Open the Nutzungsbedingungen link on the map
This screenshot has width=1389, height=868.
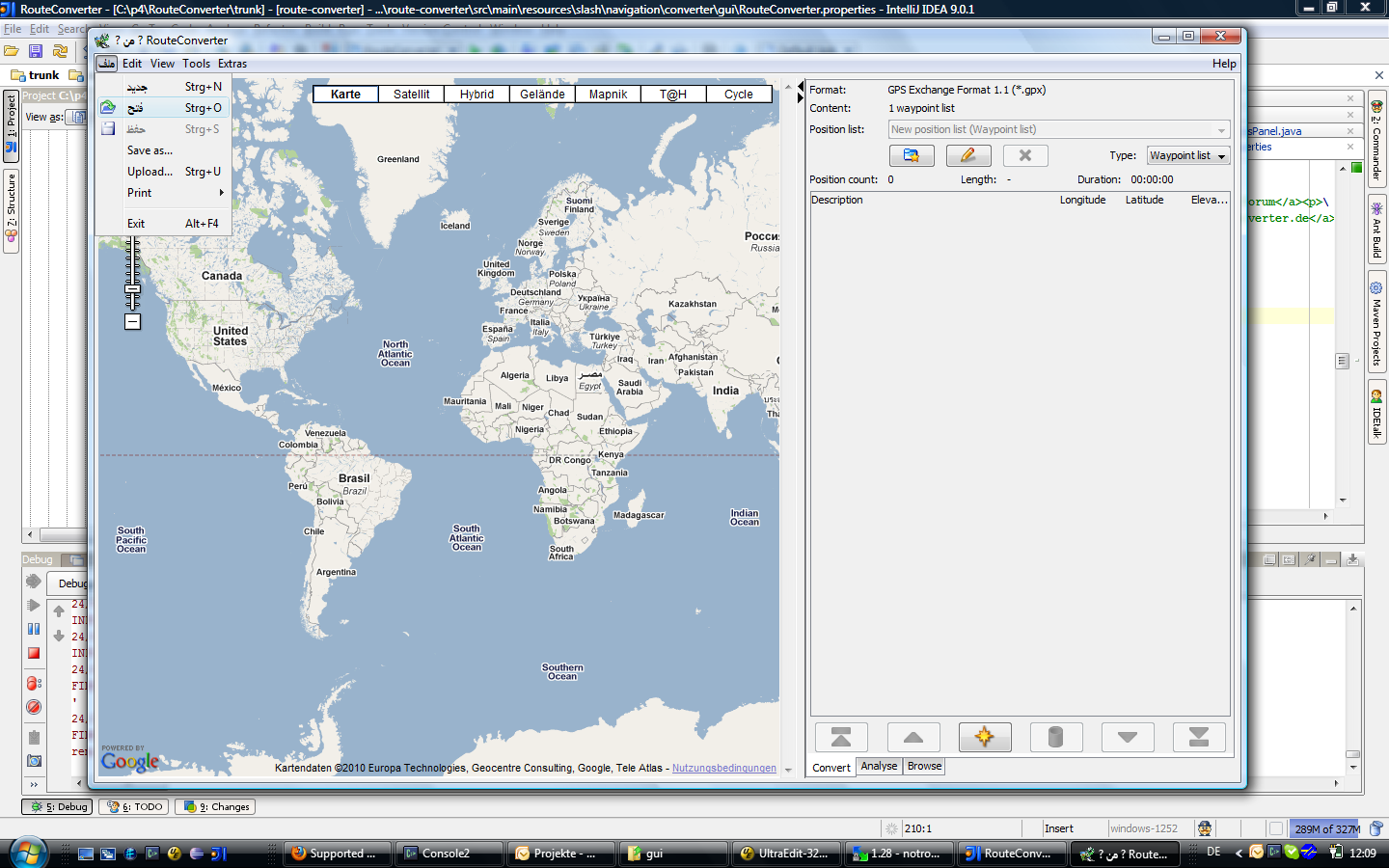tap(723, 769)
